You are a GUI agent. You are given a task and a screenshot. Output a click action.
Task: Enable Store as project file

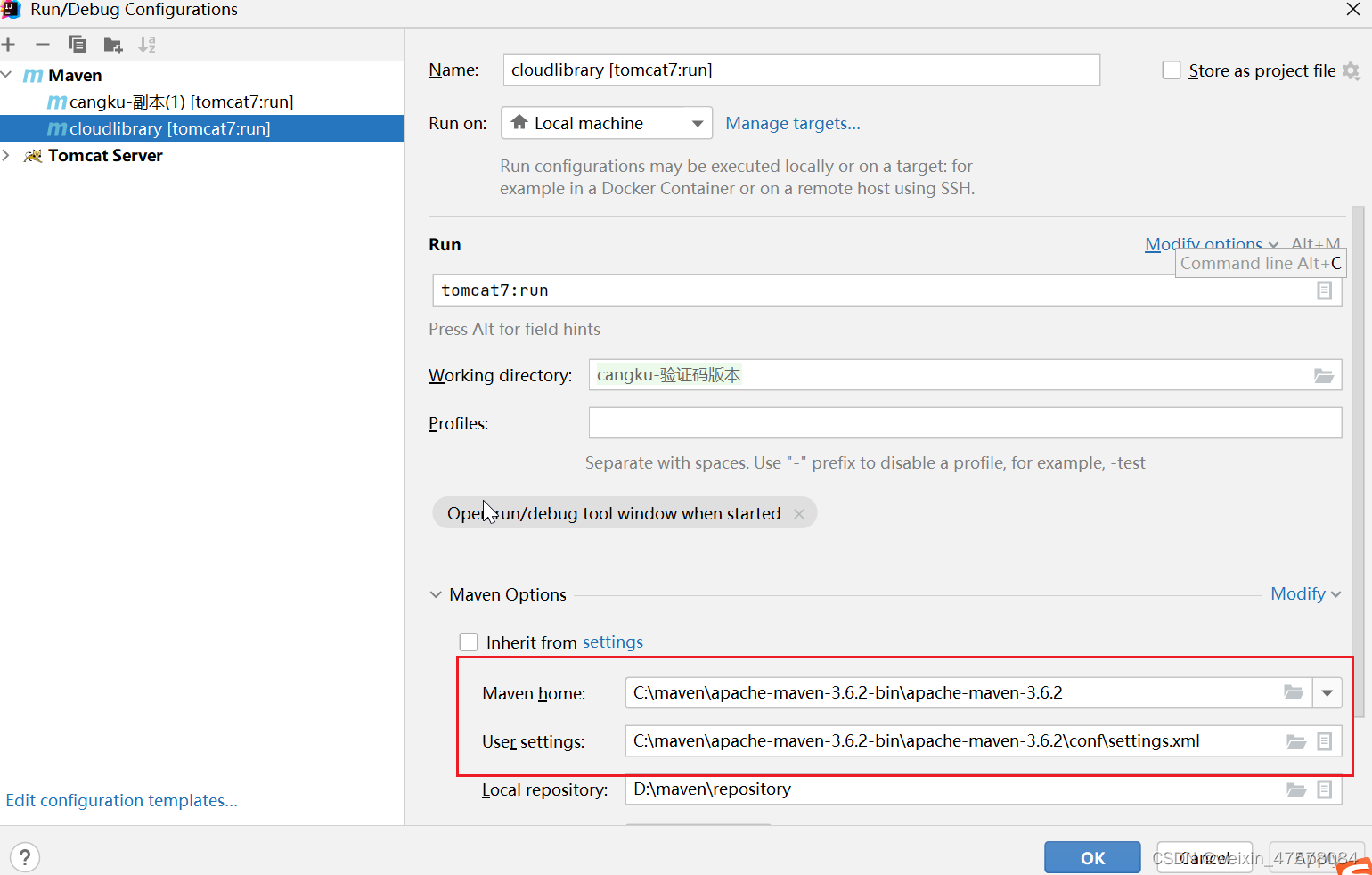point(1172,70)
